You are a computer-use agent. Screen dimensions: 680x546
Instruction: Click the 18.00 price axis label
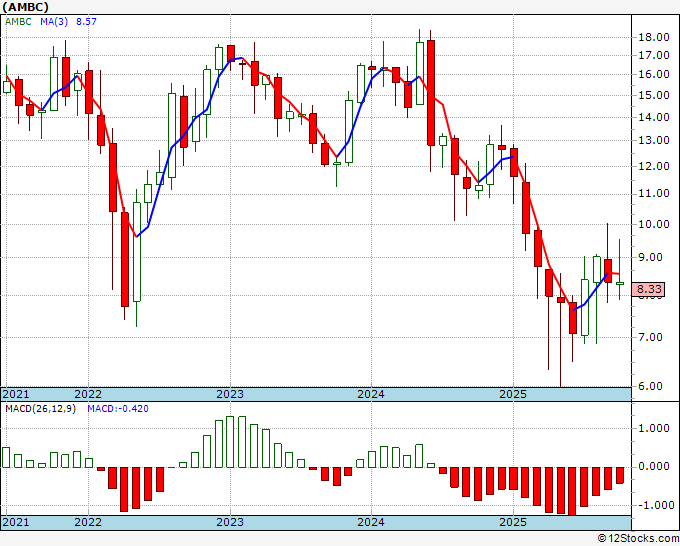tap(654, 37)
